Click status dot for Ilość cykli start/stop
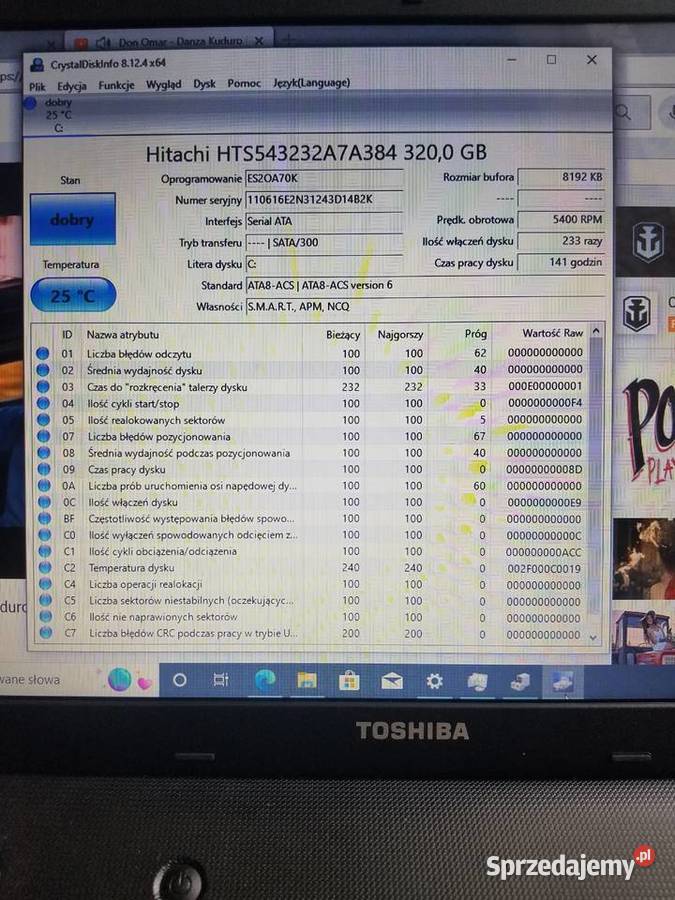This screenshot has height=900, width=675. pos(43,403)
